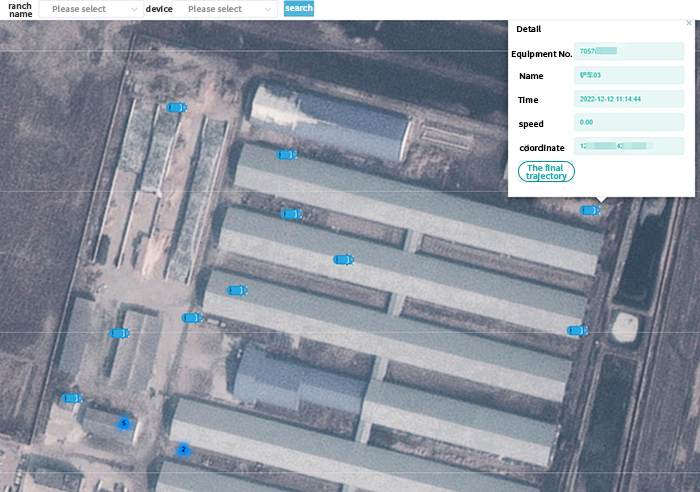Click the device marker at the map center
700x492 pixels.
(343, 259)
